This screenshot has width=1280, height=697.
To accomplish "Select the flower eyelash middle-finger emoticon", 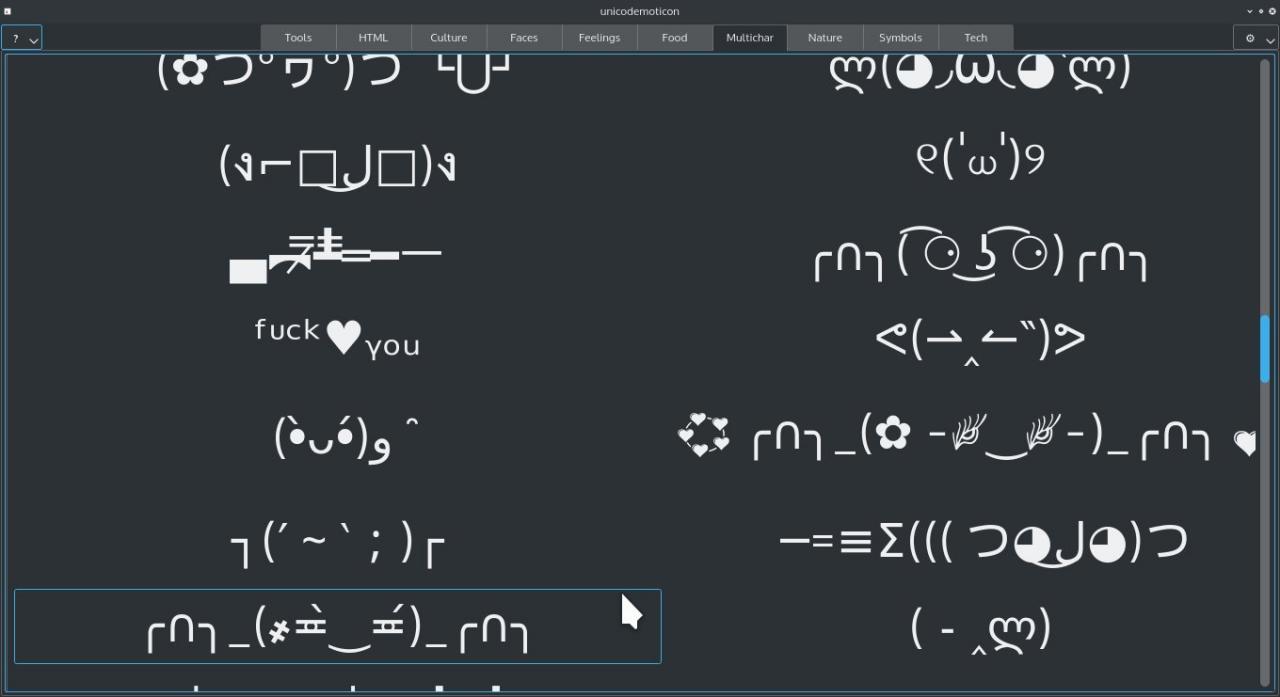I will click(967, 437).
